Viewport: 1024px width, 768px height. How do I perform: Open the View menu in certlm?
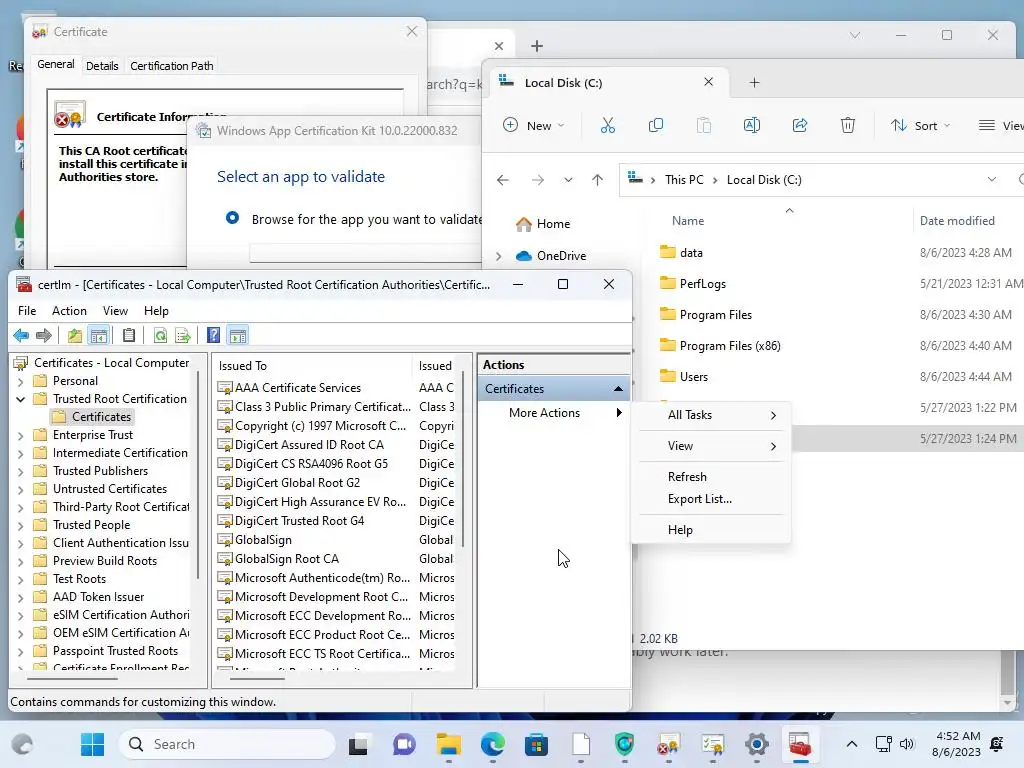(x=115, y=311)
